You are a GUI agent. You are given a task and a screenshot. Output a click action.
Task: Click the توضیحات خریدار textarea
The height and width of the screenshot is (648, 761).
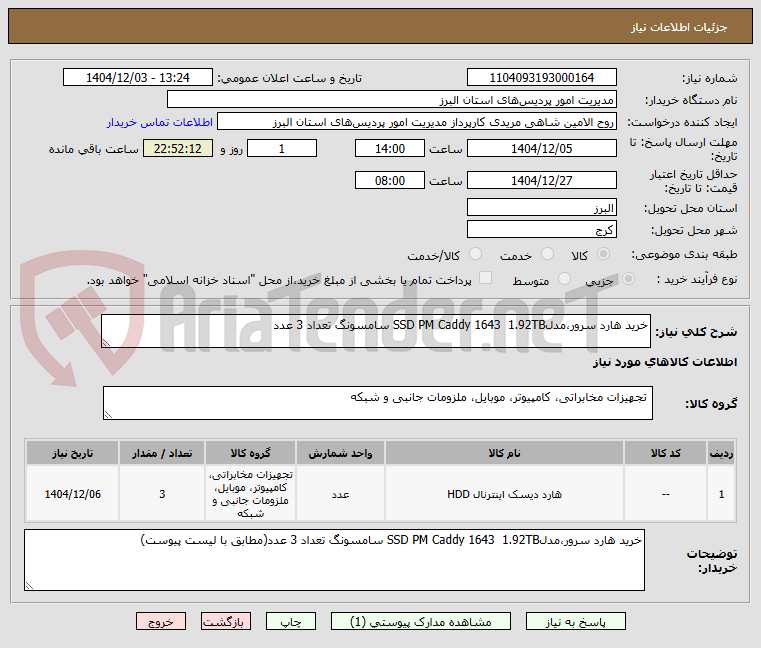[334, 560]
